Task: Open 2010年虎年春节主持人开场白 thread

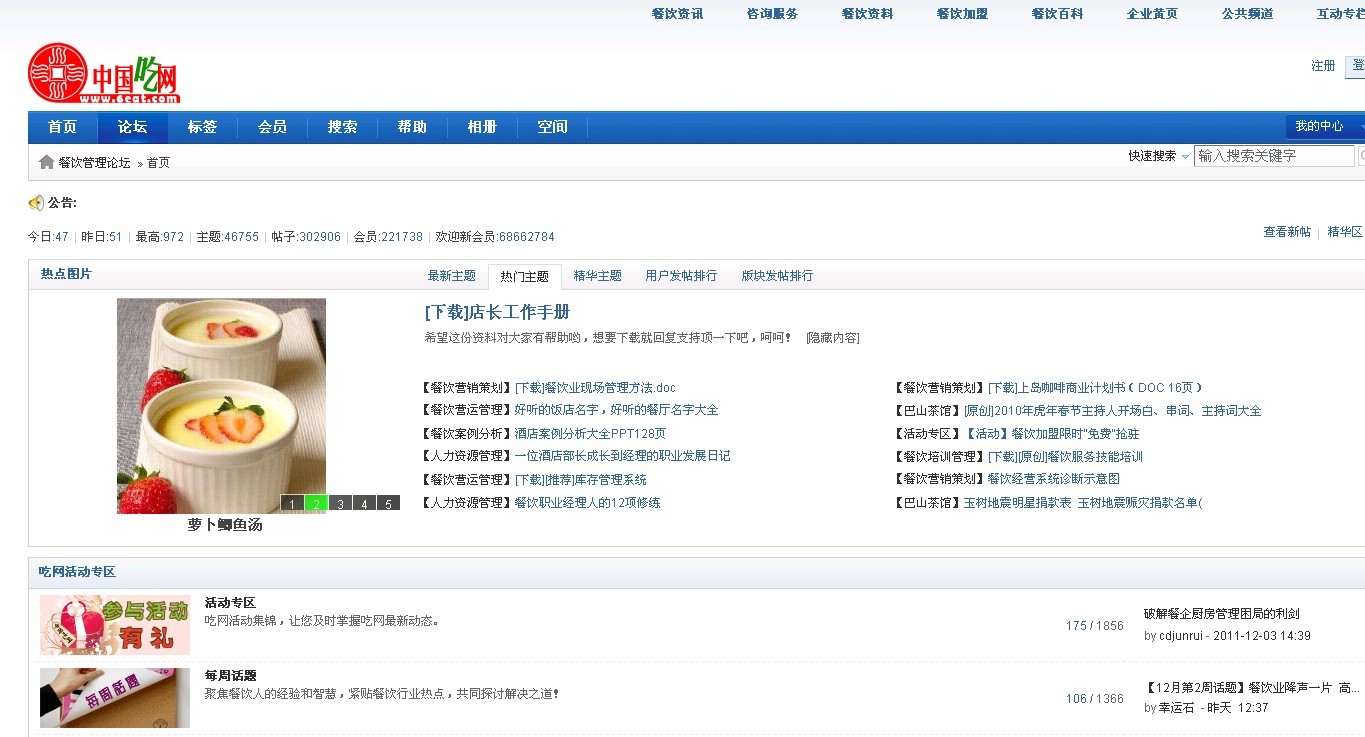Action: pos(1112,411)
